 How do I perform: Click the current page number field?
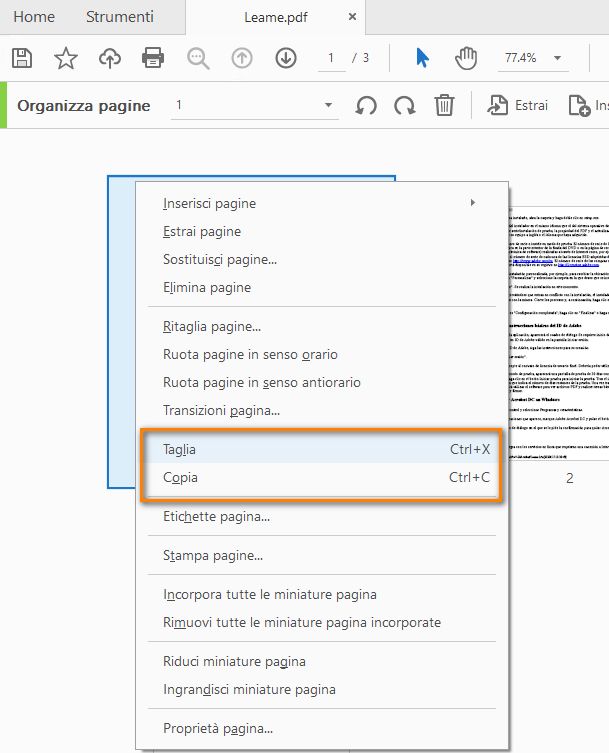click(331, 59)
